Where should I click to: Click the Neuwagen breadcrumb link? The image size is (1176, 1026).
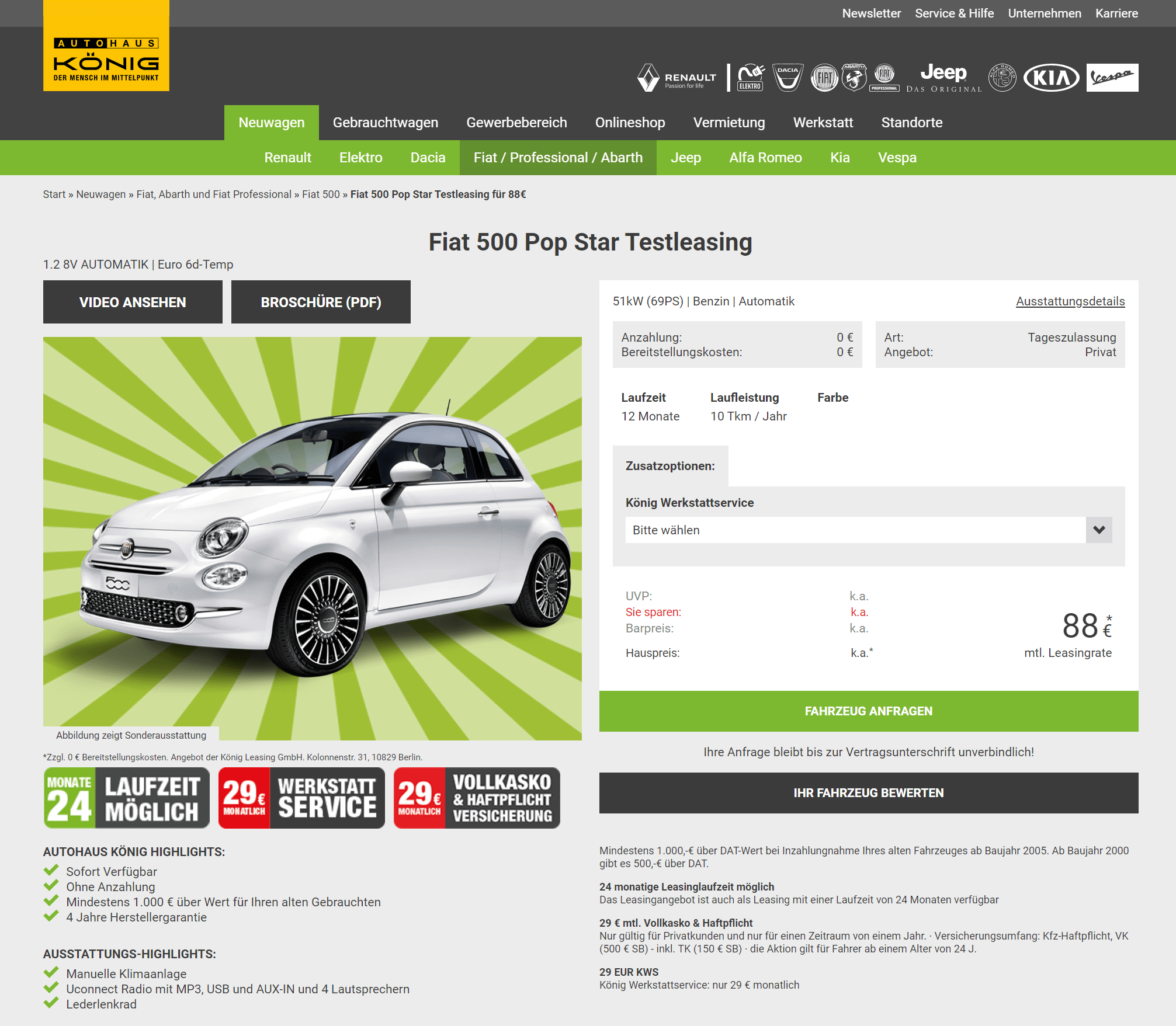tap(101, 194)
